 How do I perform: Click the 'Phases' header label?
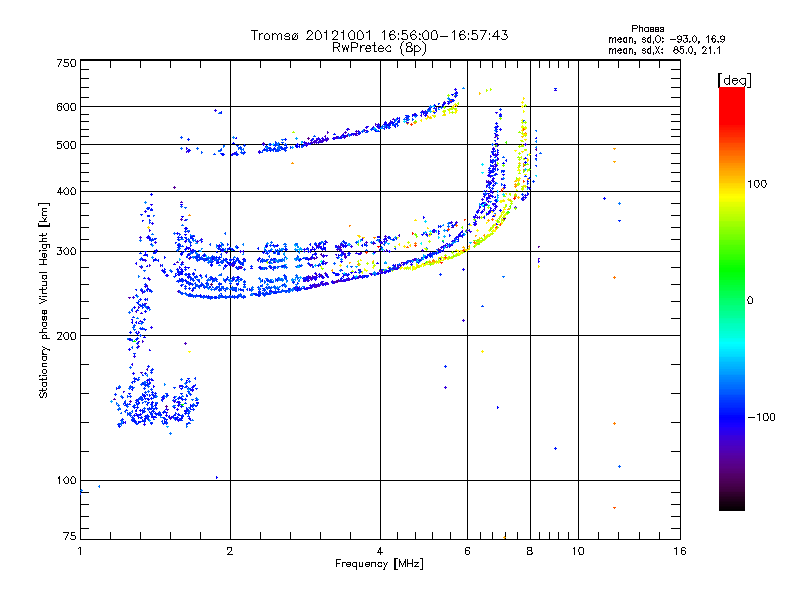[647, 29]
